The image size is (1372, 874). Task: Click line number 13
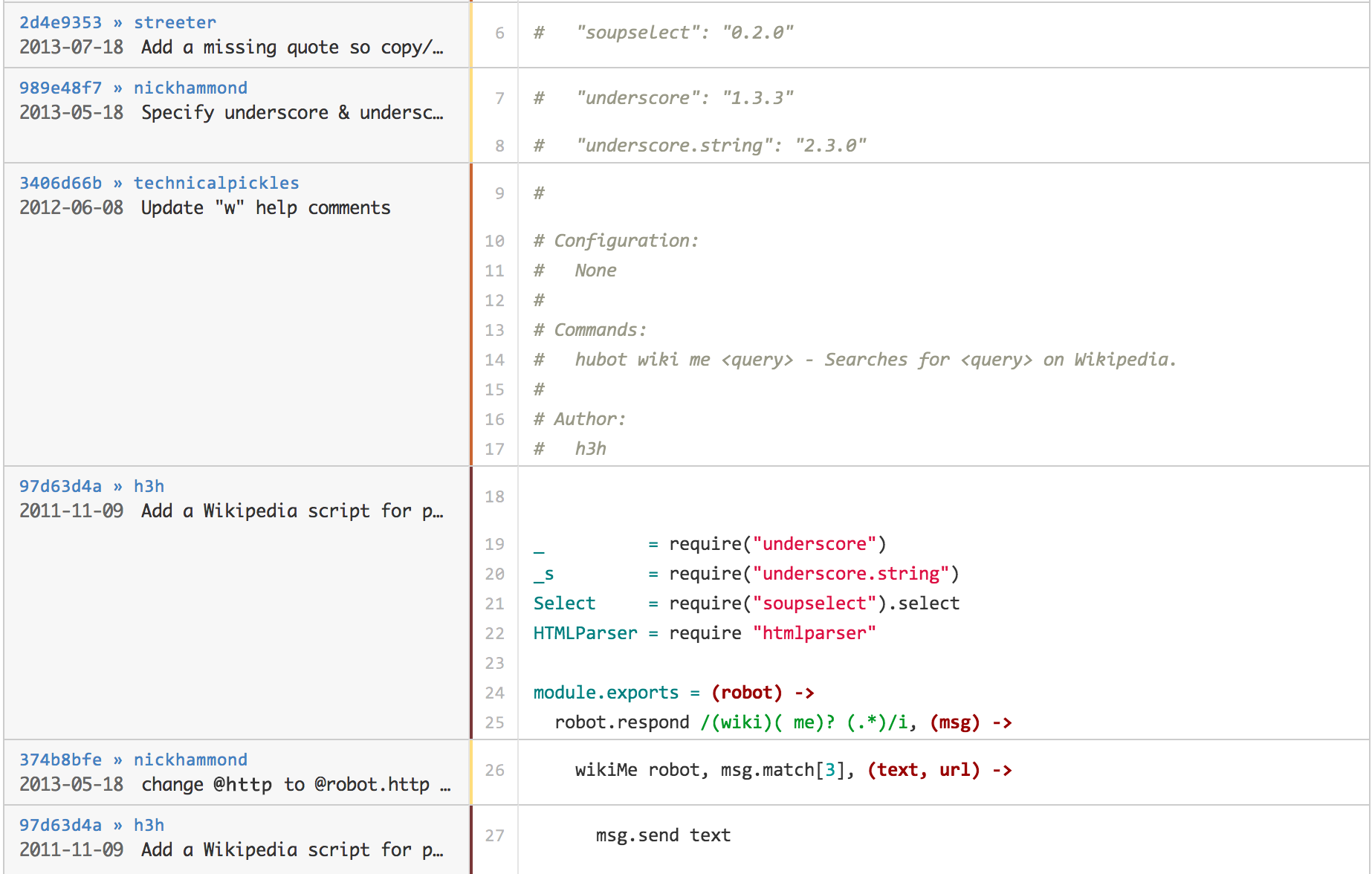(495, 330)
